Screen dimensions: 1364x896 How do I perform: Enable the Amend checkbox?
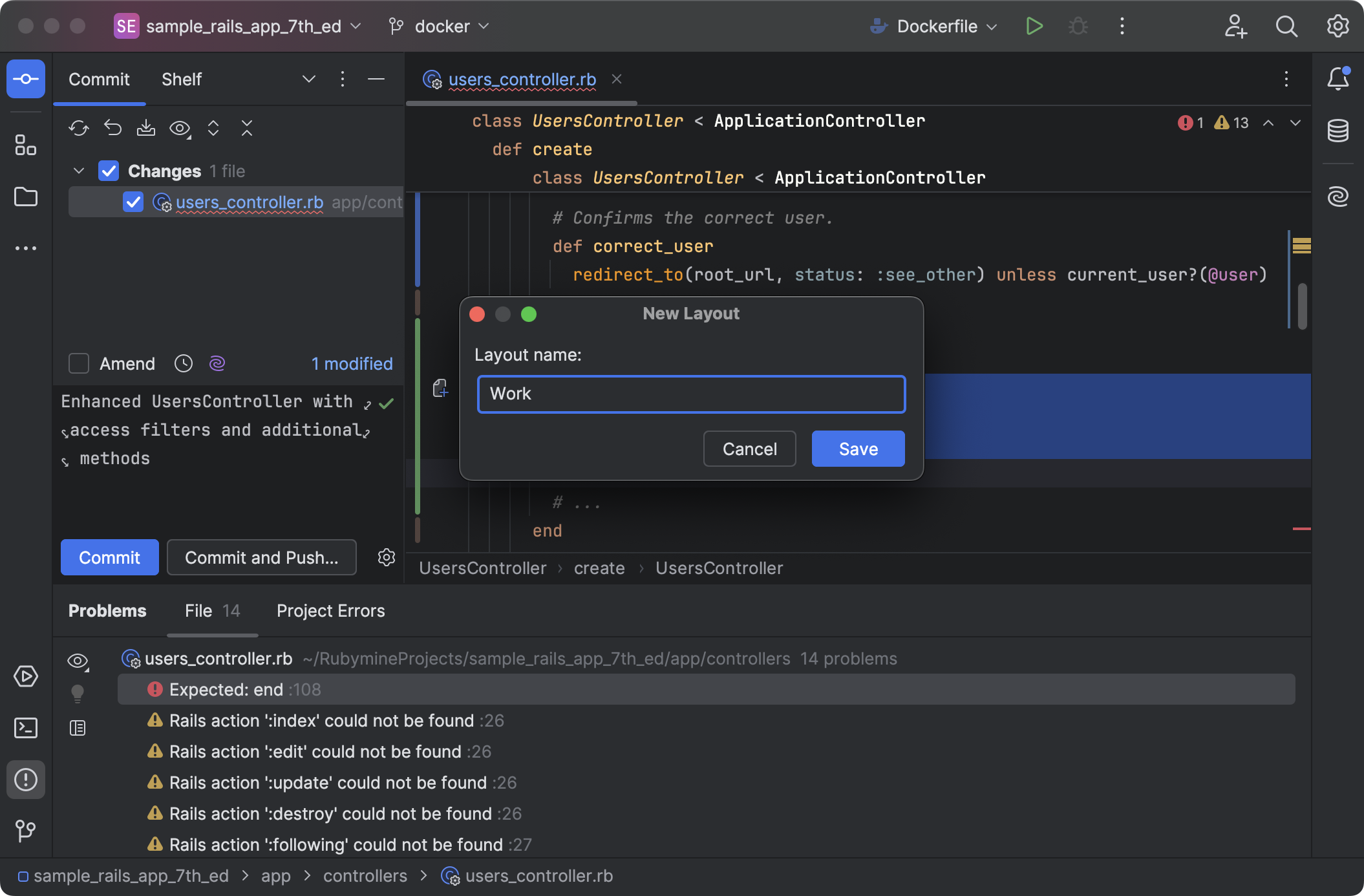tap(79, 363)
